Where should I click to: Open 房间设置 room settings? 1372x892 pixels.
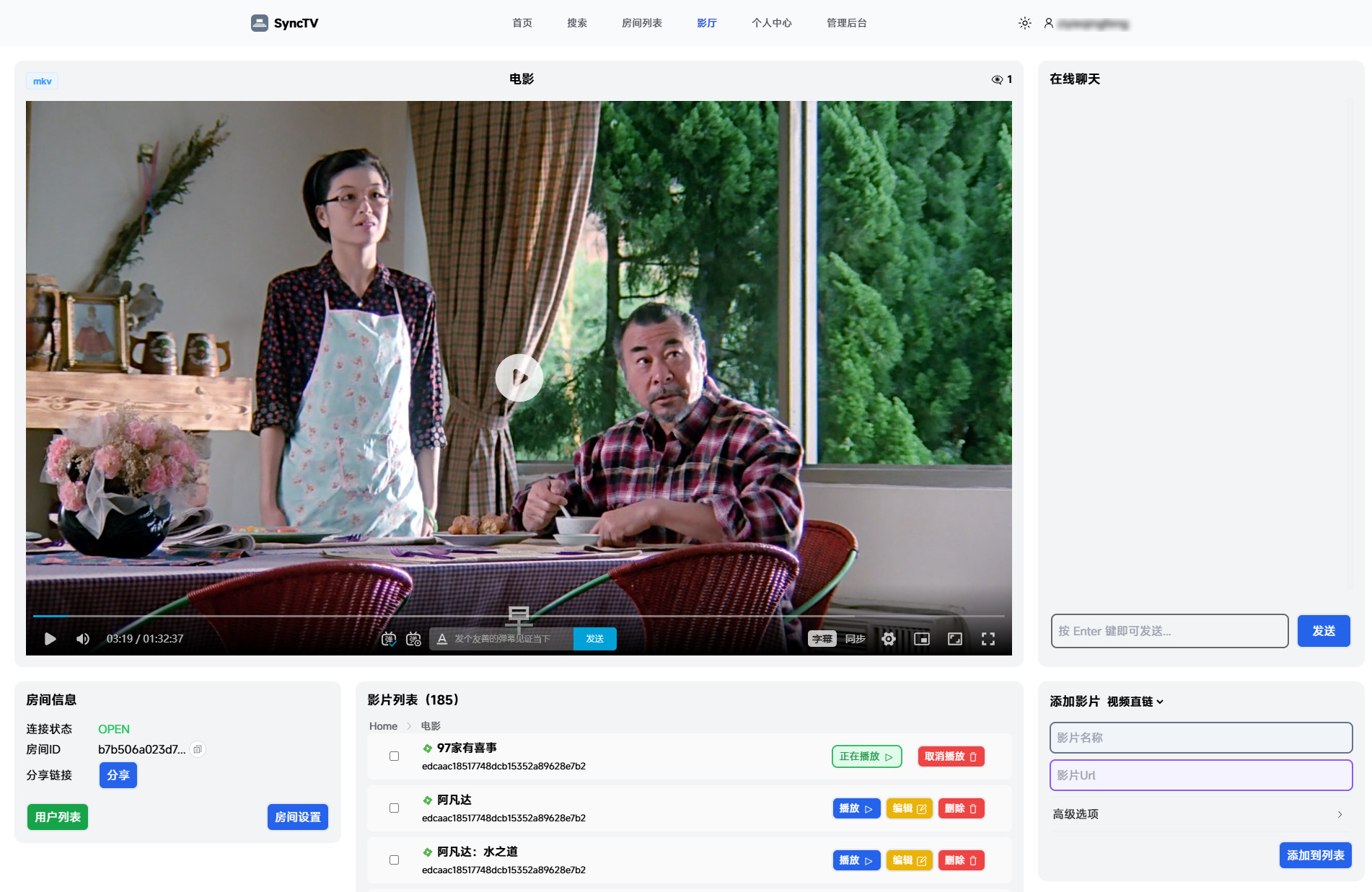(x=298, y=817)
